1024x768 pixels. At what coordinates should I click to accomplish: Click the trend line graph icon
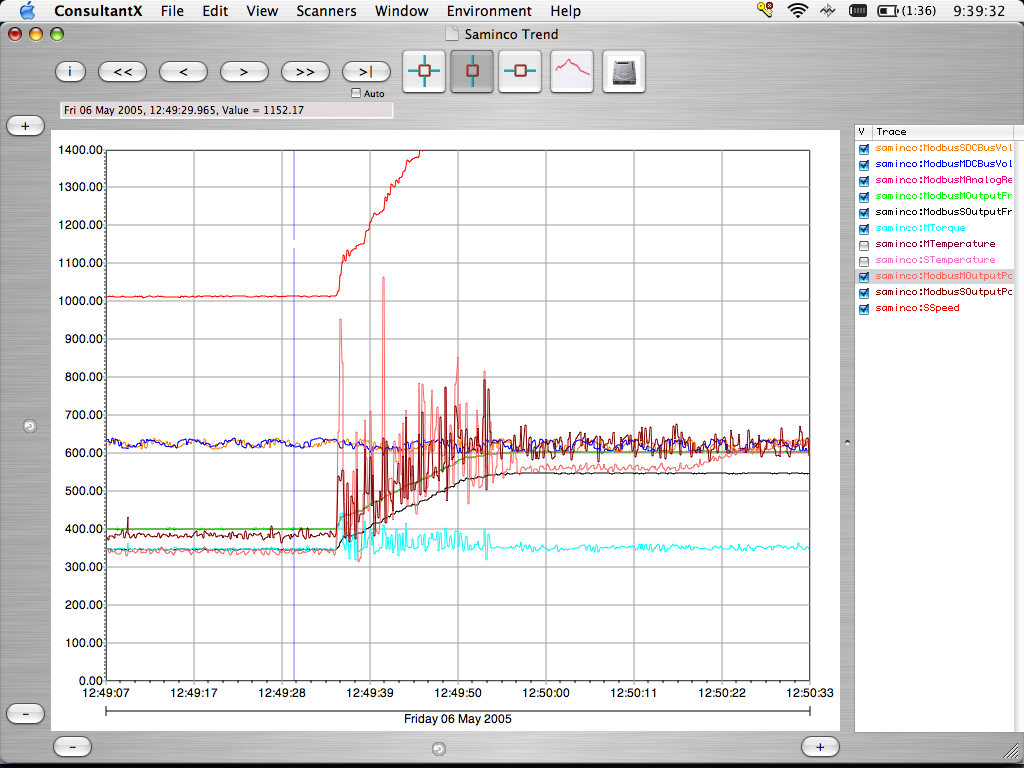tap(572, 71)
